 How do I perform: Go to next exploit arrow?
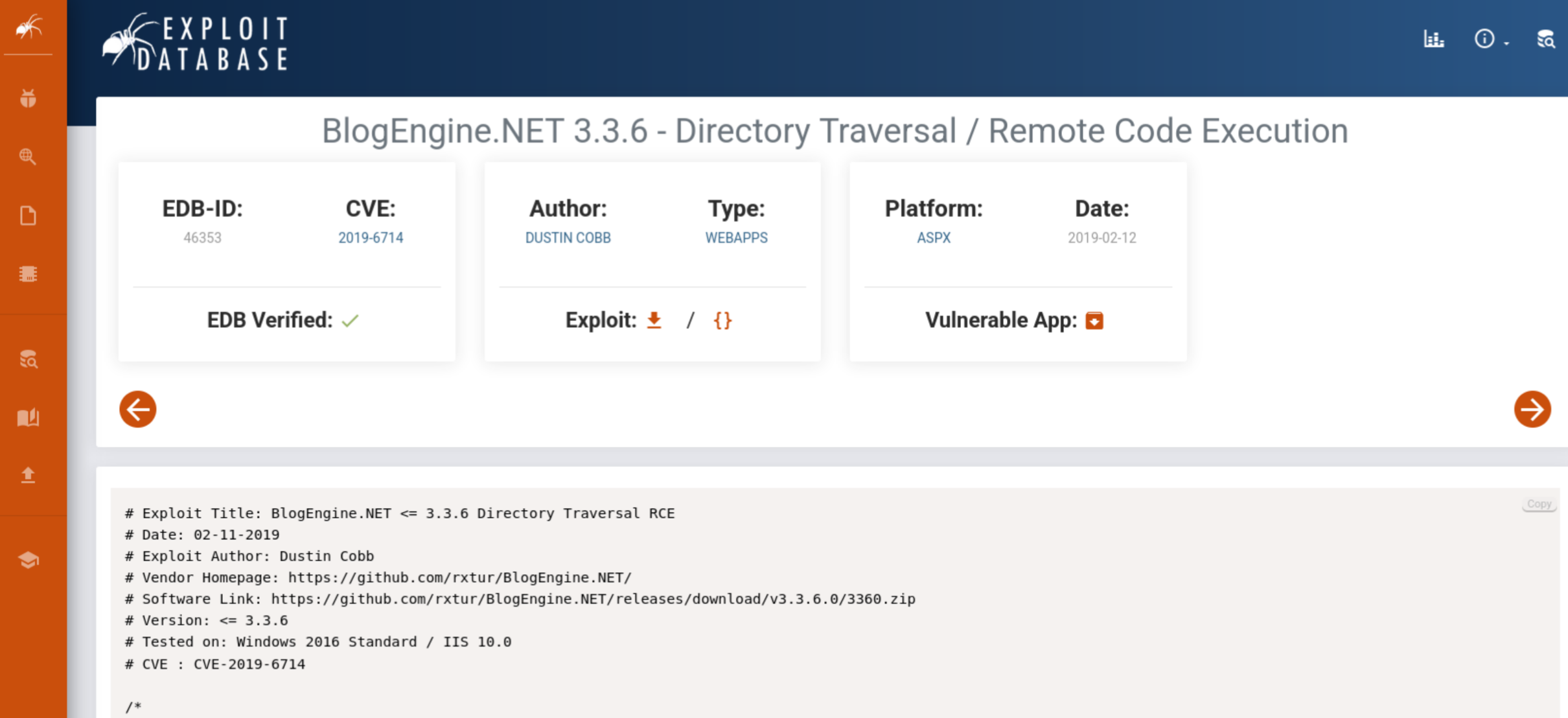pos(1532,409)
